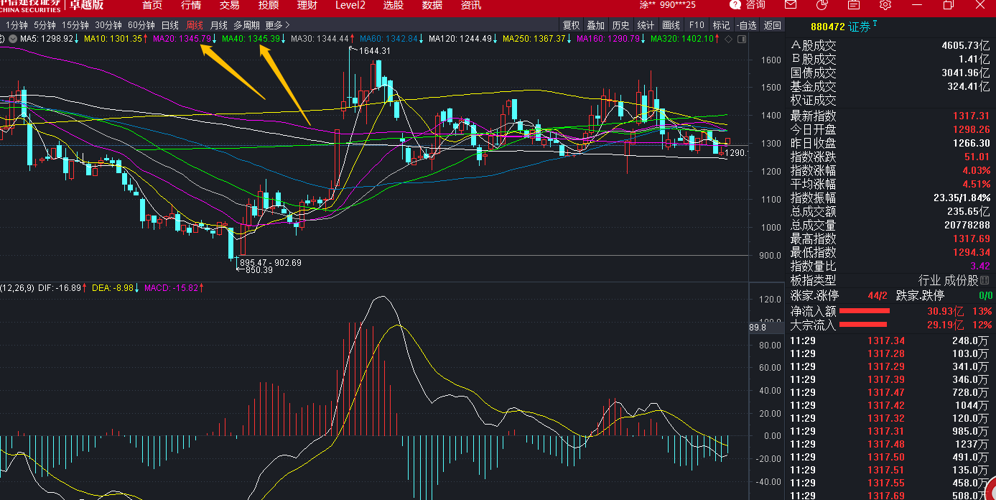996x500 pixels.
Task: Click the 历史 history button
Action: tap(621, 25)
